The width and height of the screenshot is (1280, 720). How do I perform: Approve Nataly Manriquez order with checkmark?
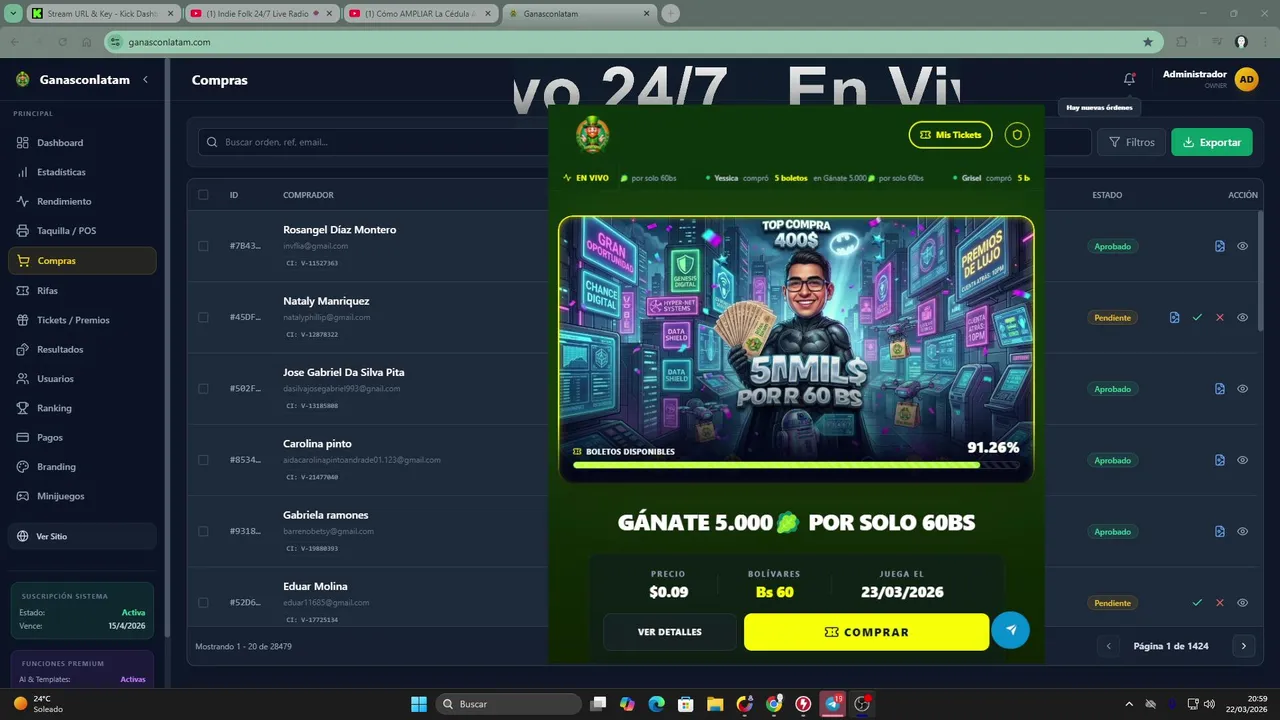click(1197, 317)
